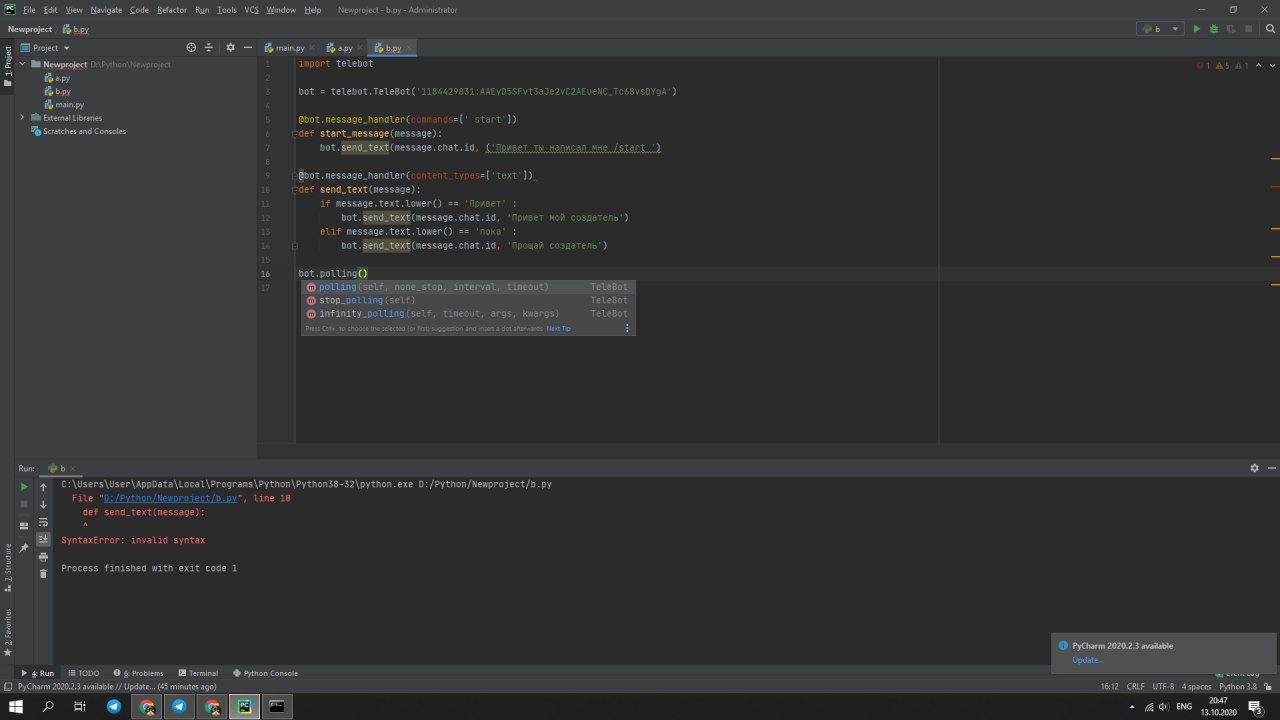The height and width of the screenshot is (720, 1280).
Task: Click Run with Coverage icon in top toolbar
Action: coord(1231,29)
